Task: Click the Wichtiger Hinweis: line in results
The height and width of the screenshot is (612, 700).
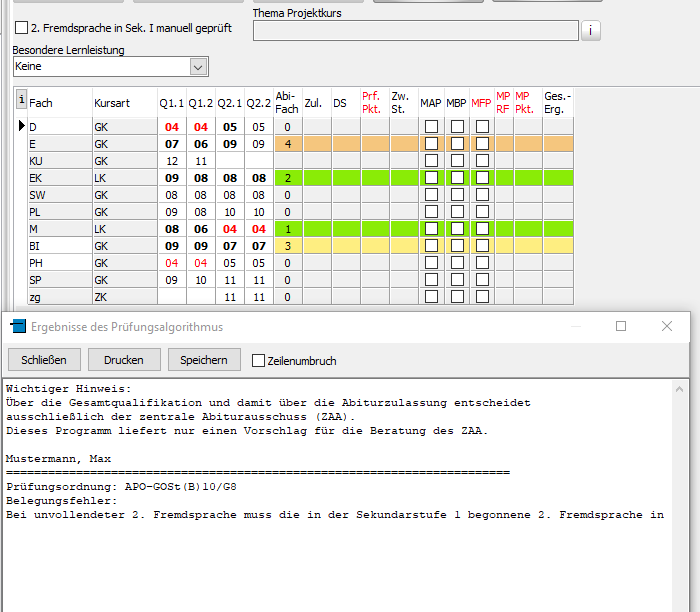Action: pos(69,389)
